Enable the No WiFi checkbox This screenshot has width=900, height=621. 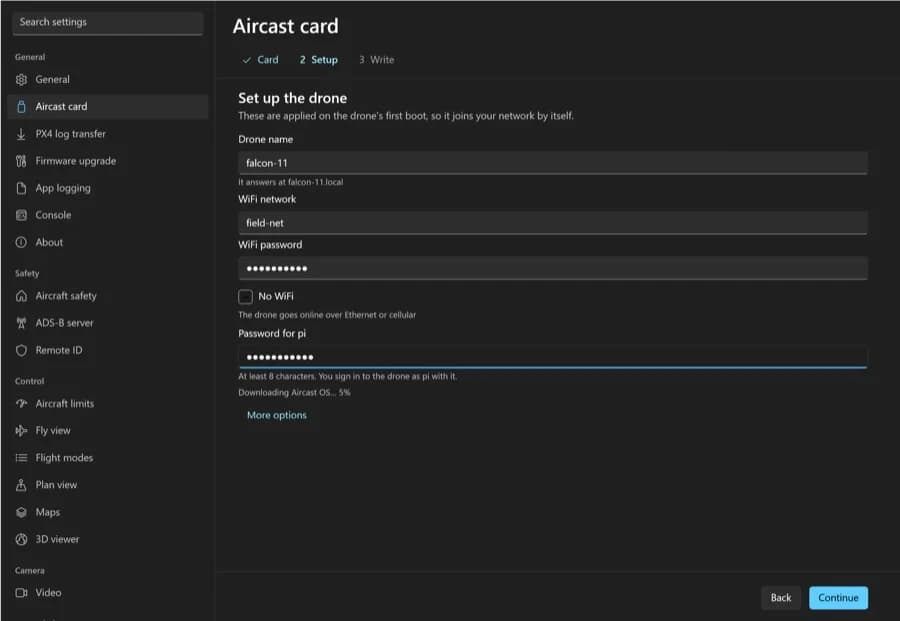pos(245,297)
